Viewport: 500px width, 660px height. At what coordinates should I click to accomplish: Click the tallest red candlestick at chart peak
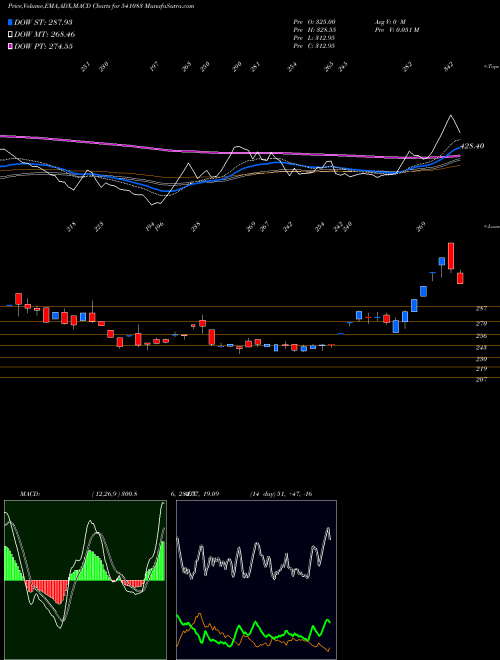(x=451, y=256)
